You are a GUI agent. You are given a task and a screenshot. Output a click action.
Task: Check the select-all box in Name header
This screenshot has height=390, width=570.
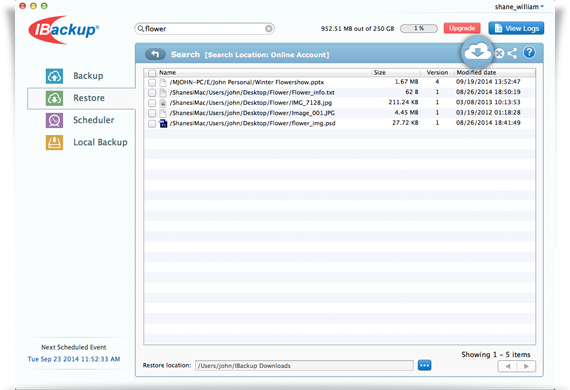[152, 73]
